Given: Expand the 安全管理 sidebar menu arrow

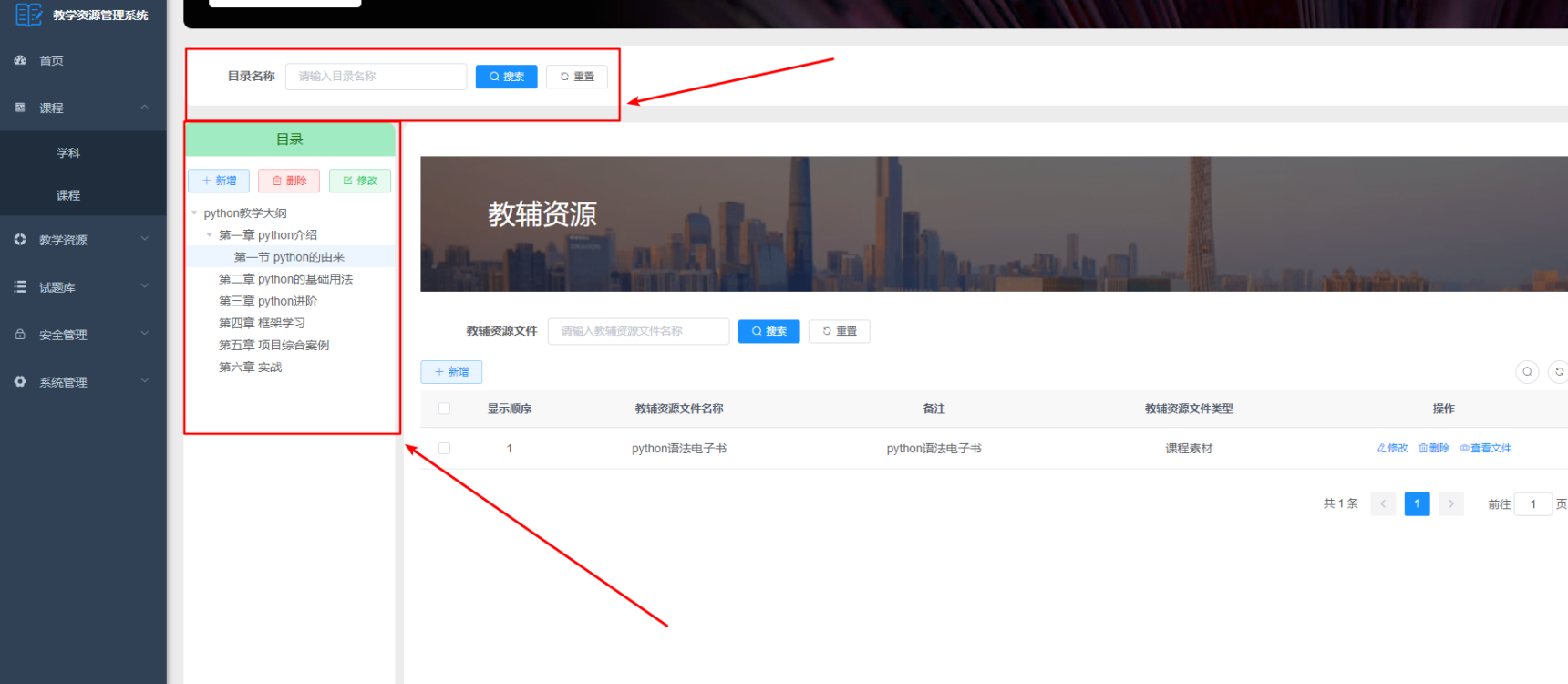Looking at the screenshot, I should 144,334.
